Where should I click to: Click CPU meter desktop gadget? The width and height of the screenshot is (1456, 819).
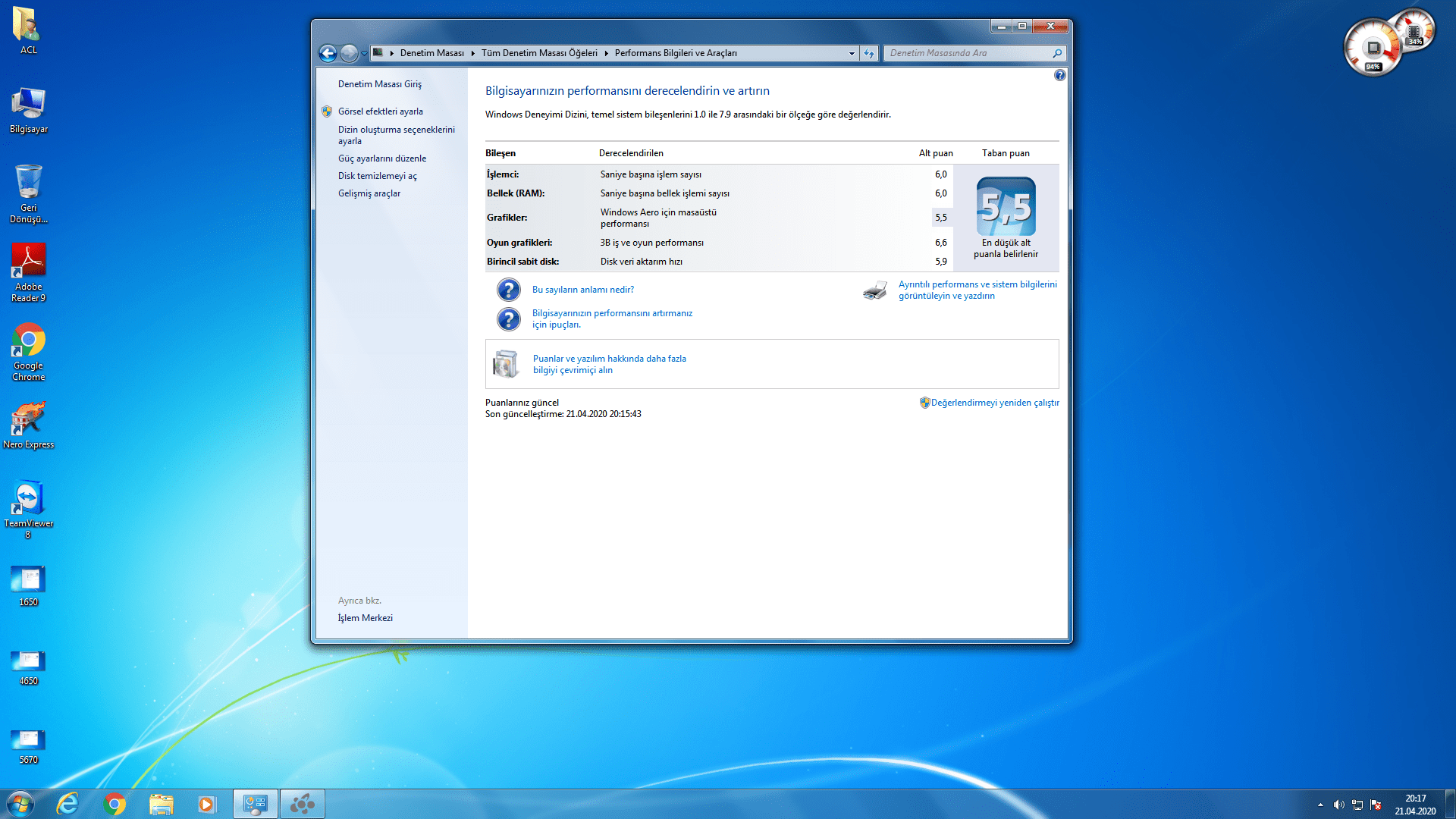pyautogui.click(x=1373, y=48)
